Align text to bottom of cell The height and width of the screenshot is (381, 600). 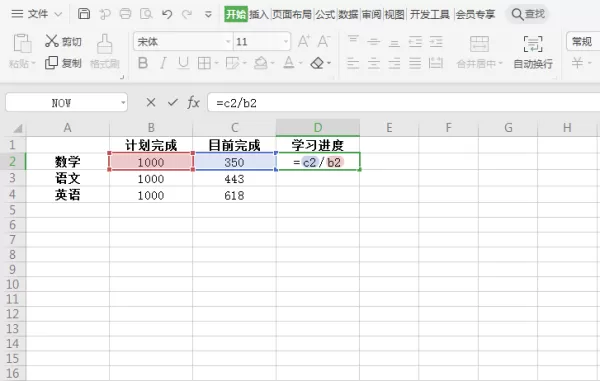pos(394,42)
